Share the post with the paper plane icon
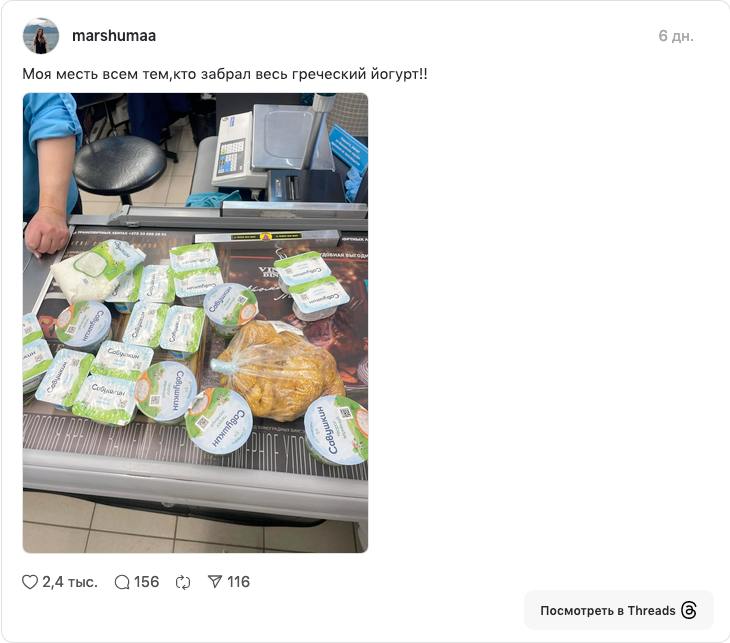Viewport: 730px width, 643px height. click(215, 582)
